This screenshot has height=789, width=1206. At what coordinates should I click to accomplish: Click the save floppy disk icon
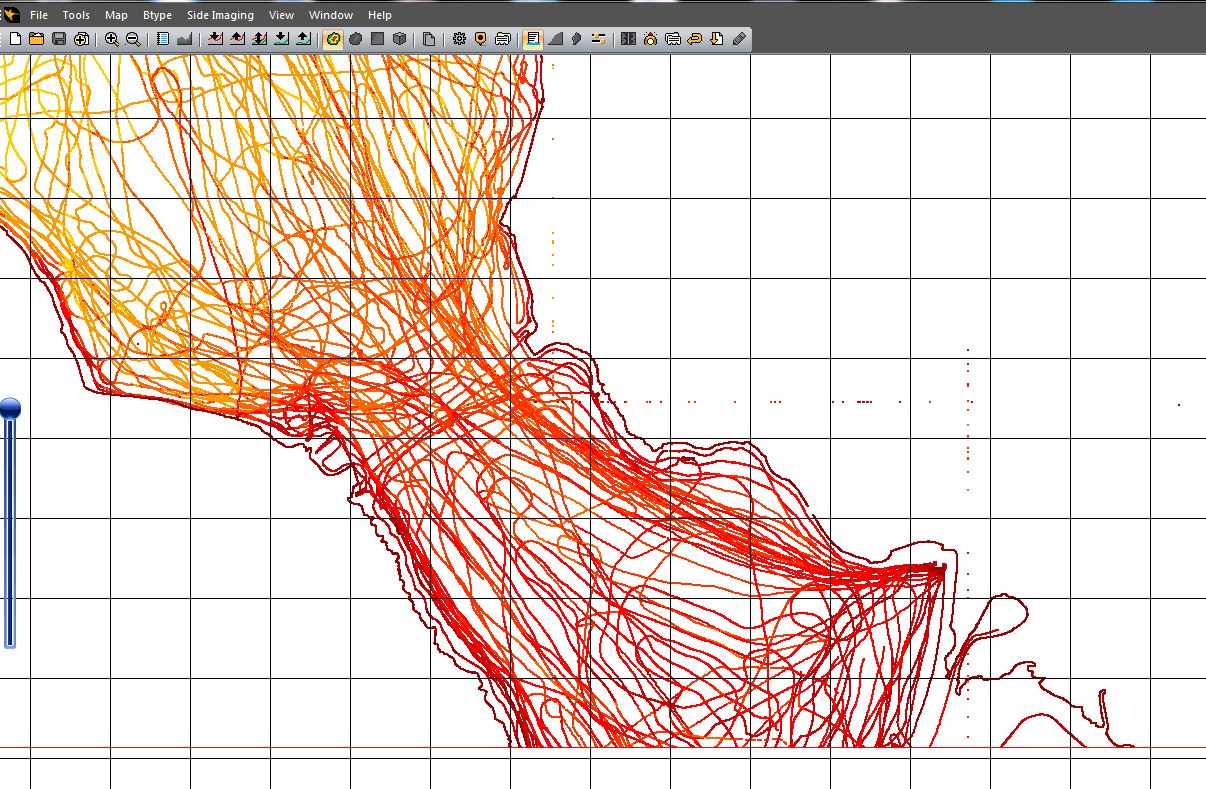click(x=59, y=39)
